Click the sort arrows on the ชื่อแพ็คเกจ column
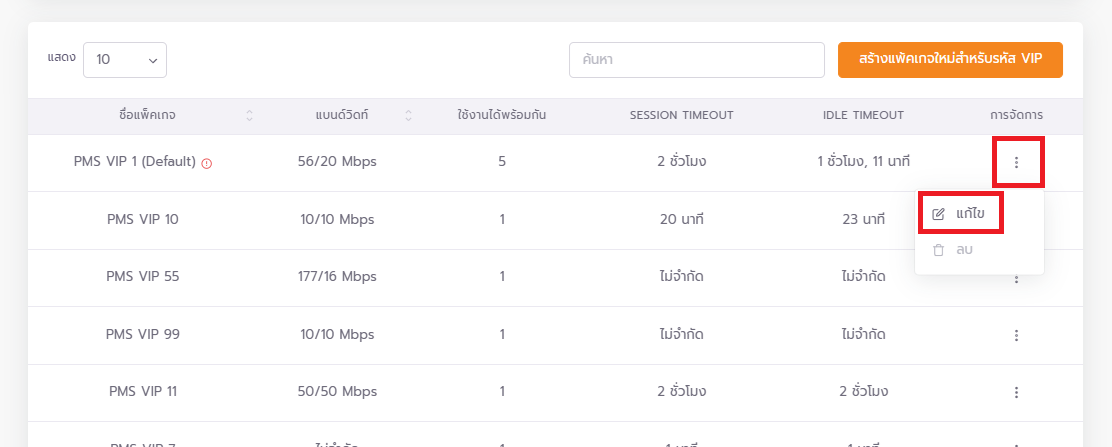1112x447 pixels. tap(249, 116)
